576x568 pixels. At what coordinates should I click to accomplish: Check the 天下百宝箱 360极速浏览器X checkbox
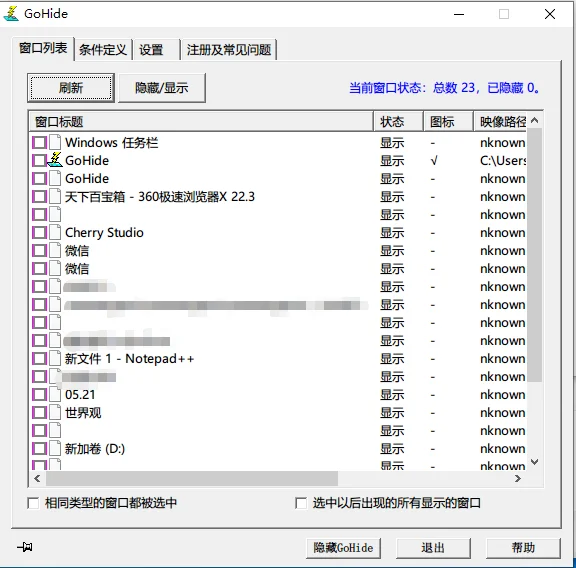tap(39, 196)
